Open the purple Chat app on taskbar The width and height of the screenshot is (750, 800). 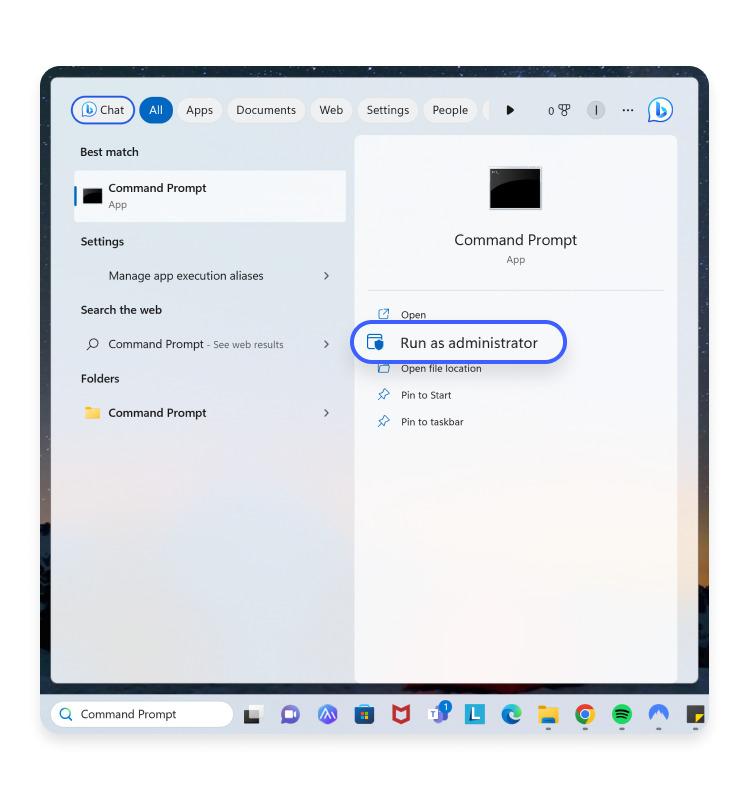coord(290,715)
